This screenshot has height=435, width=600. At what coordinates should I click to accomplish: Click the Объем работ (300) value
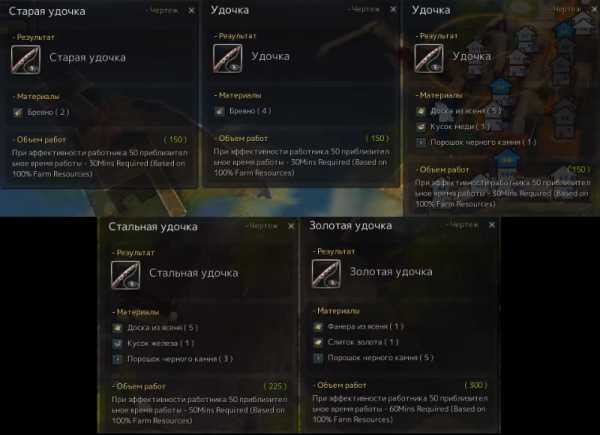point(476,385)
